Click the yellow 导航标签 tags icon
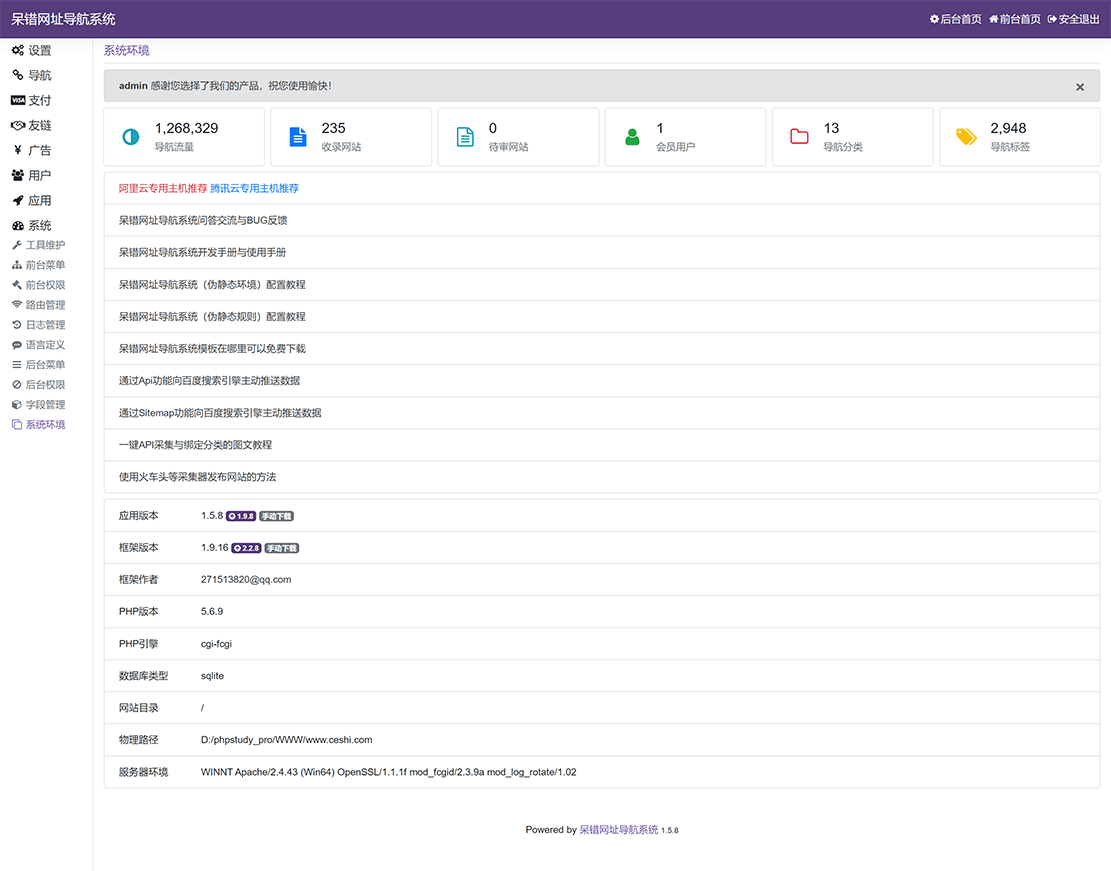Viewport: 1111px width, 871px height. coord(966,137)
